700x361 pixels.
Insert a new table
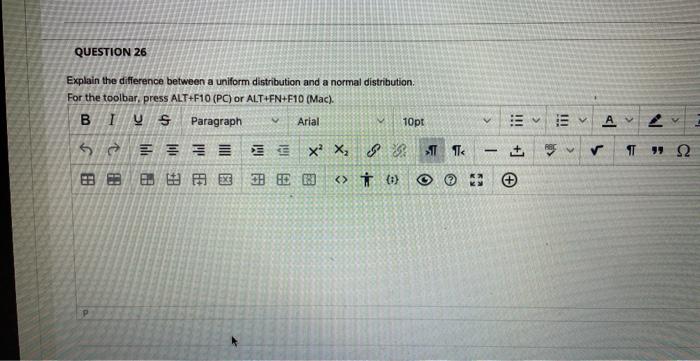(x=87, y=180)
